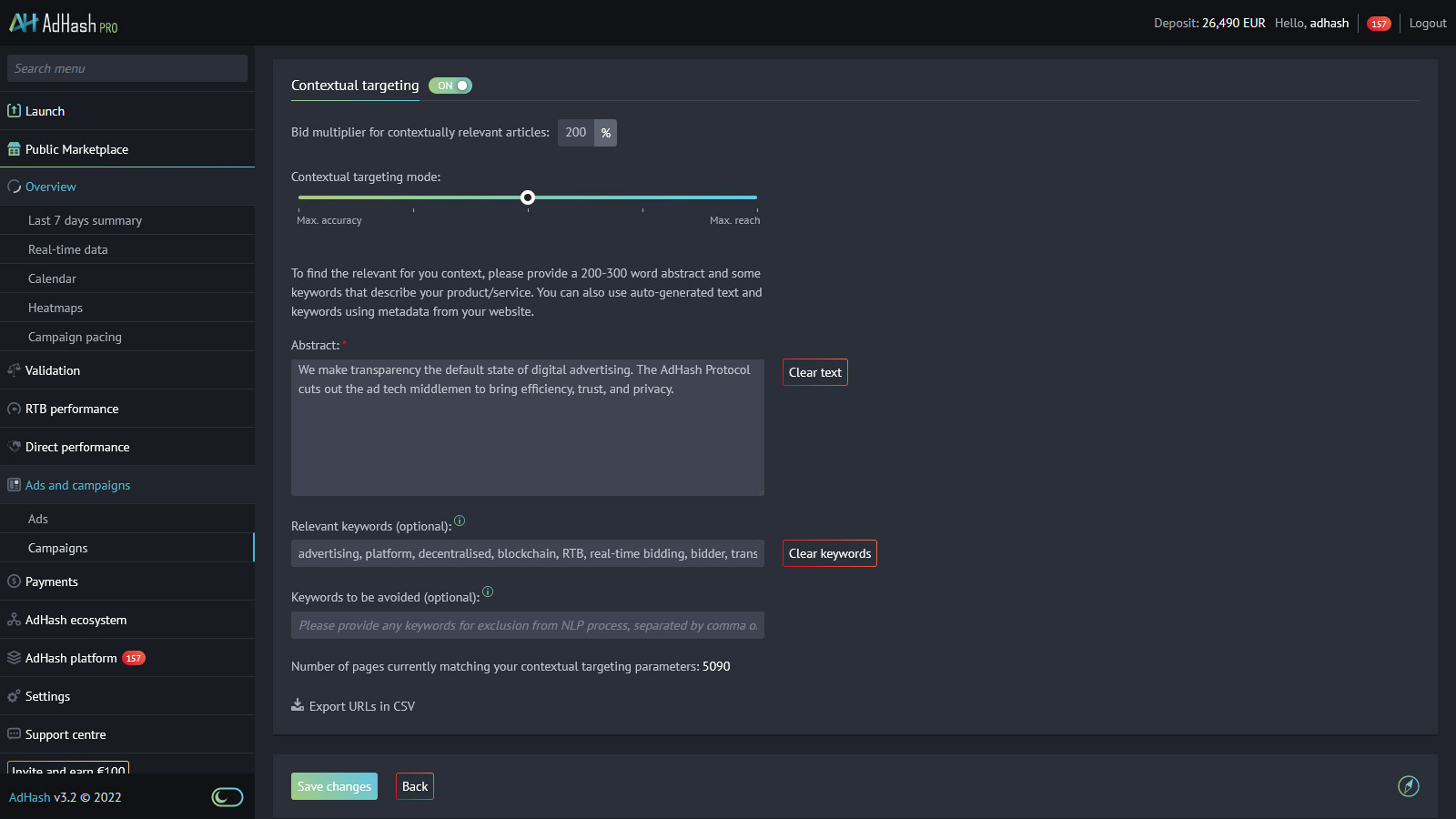Select Campaigns in the sidebar

[57, 547]
